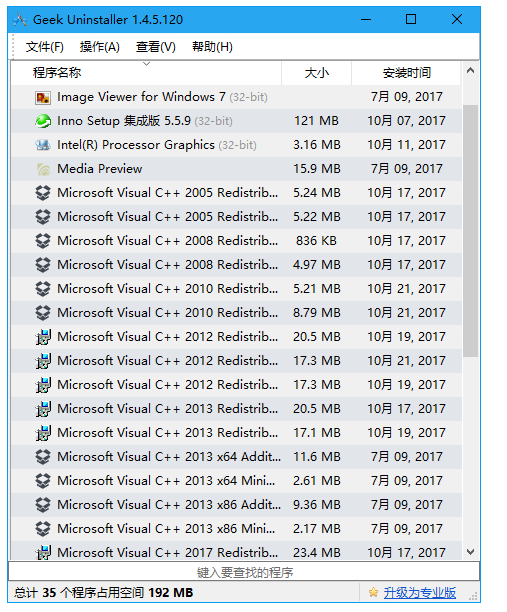Open the 查看(V) menu

click(155, 47)
